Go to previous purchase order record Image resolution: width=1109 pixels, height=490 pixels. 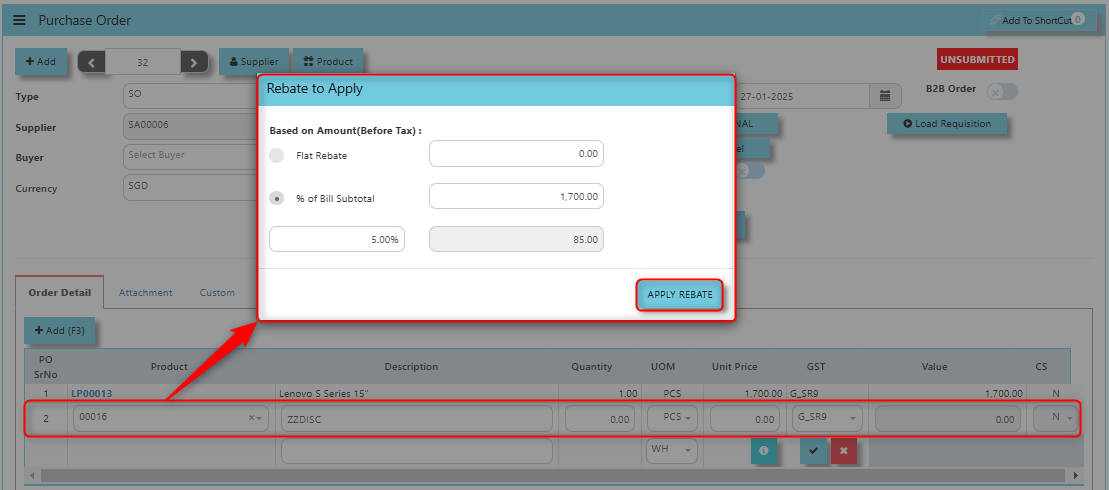pos(91,62)
